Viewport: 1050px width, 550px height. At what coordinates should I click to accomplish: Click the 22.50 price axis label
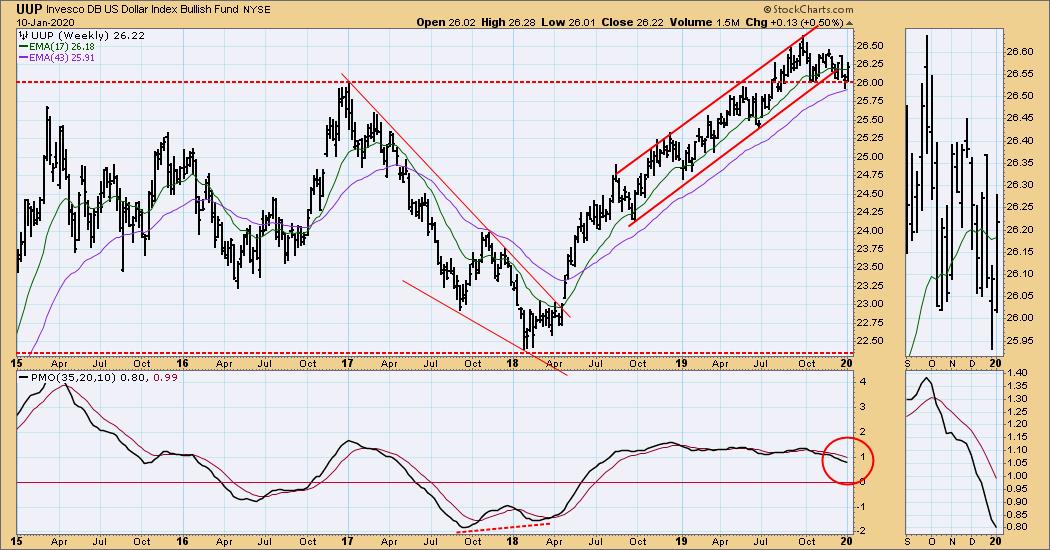[x=870, y=341]
